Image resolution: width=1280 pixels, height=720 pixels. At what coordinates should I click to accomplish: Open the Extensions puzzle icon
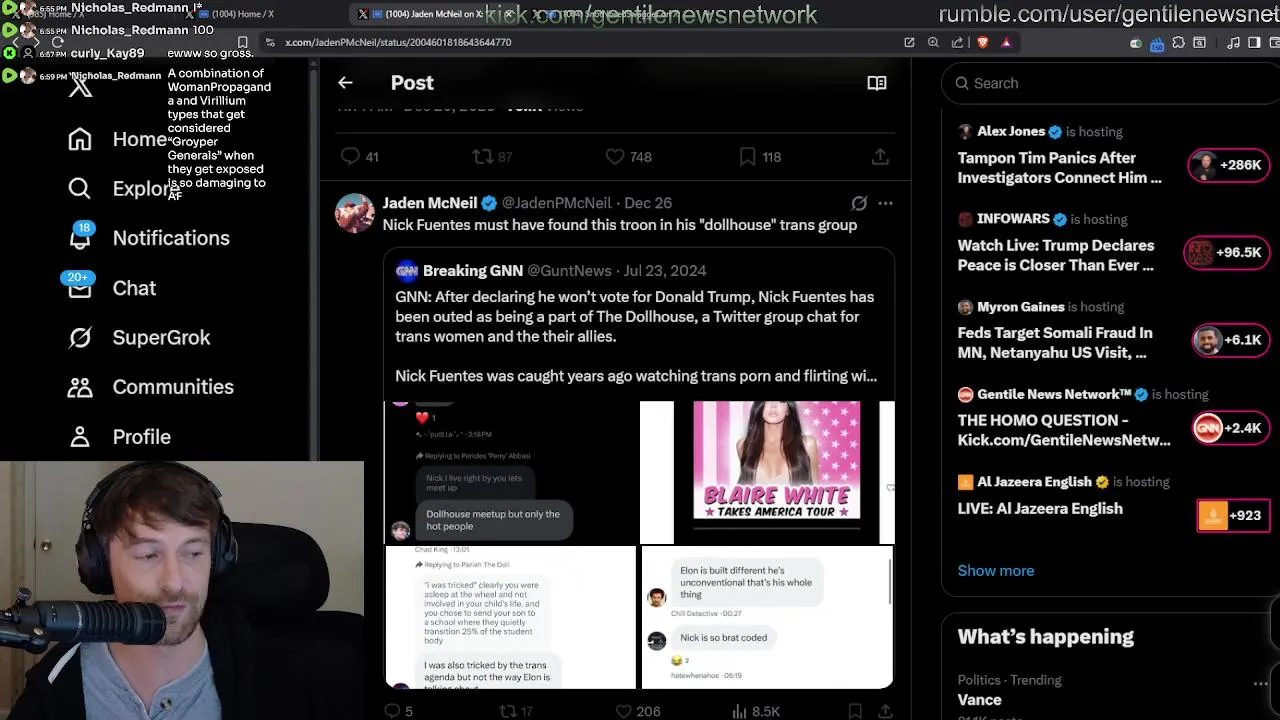(1178, 43)
